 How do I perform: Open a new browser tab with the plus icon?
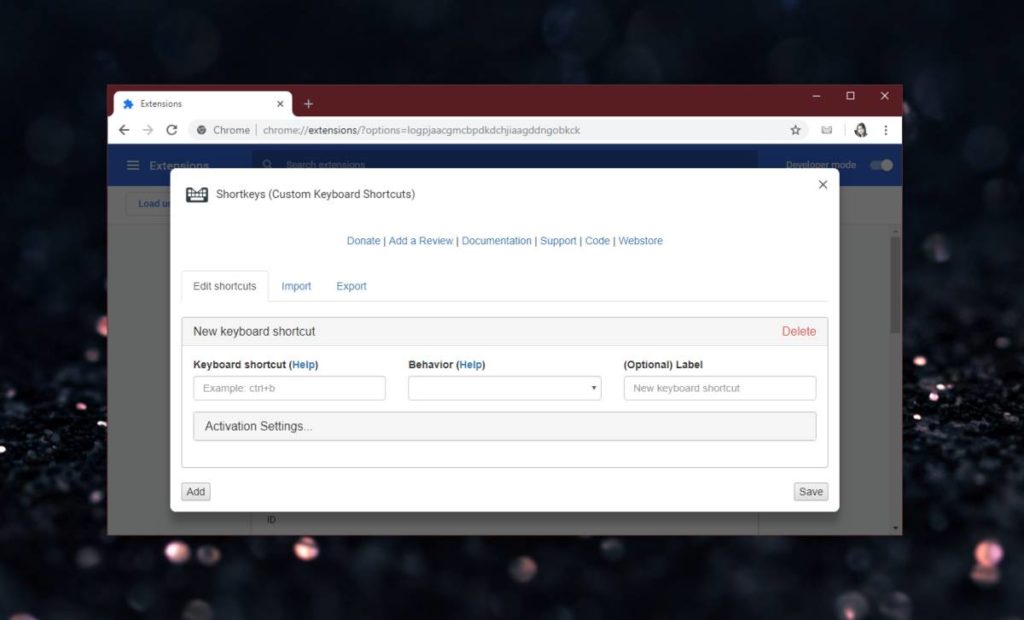coord(308,103)
